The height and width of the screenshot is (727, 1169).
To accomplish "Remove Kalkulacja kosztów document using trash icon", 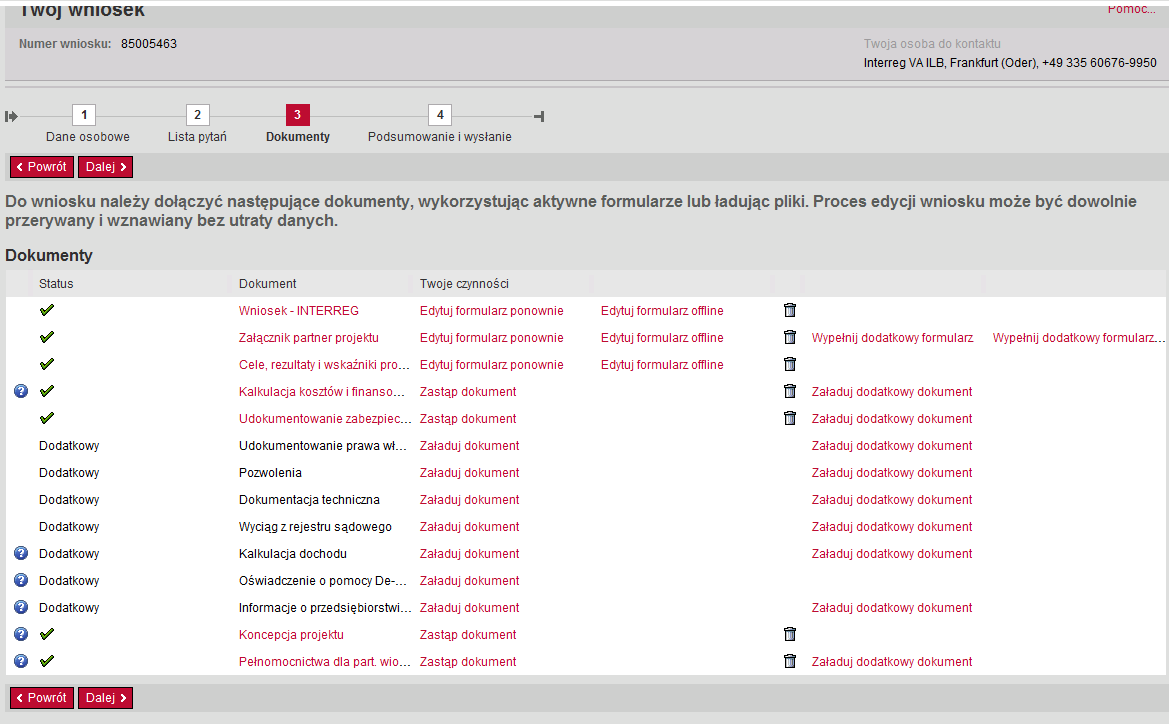I will (790, 391).
